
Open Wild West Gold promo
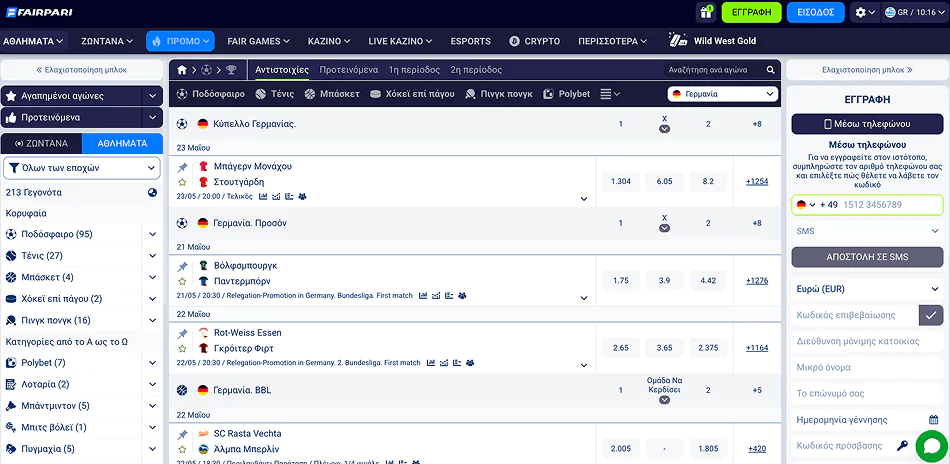(712, 41)
